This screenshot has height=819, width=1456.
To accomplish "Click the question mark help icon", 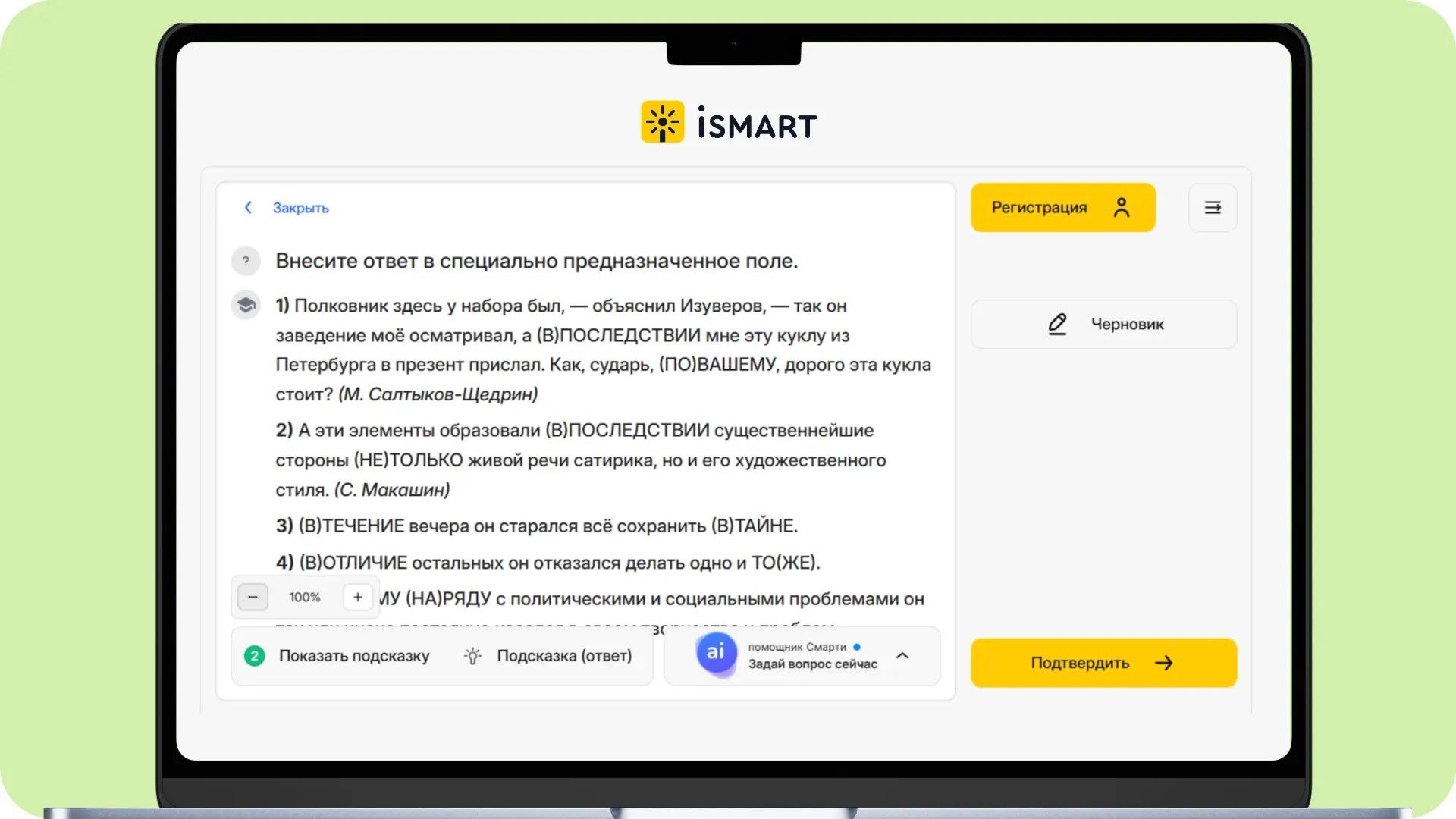I will coord(246,261).
